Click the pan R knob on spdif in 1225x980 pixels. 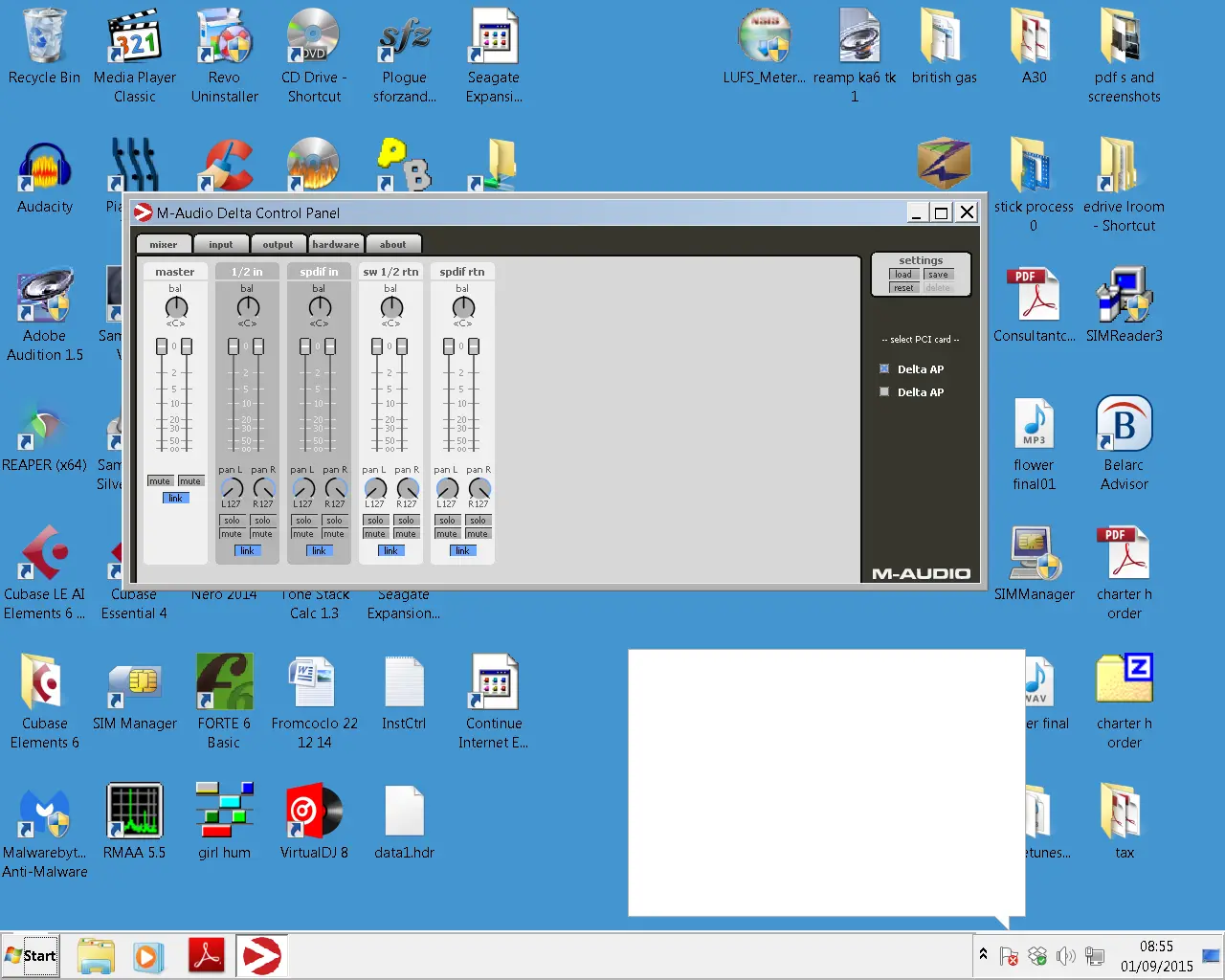click(336, 489)
